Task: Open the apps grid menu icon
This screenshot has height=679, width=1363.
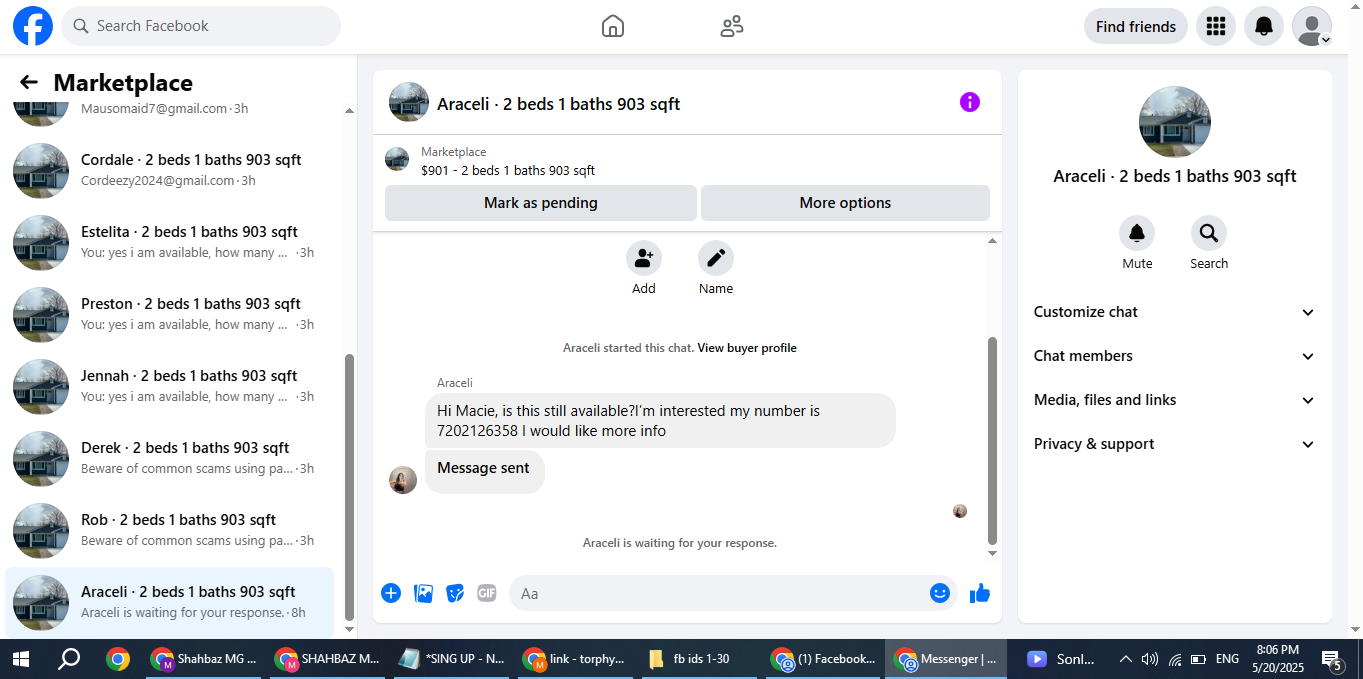Action: [1216, 26]
